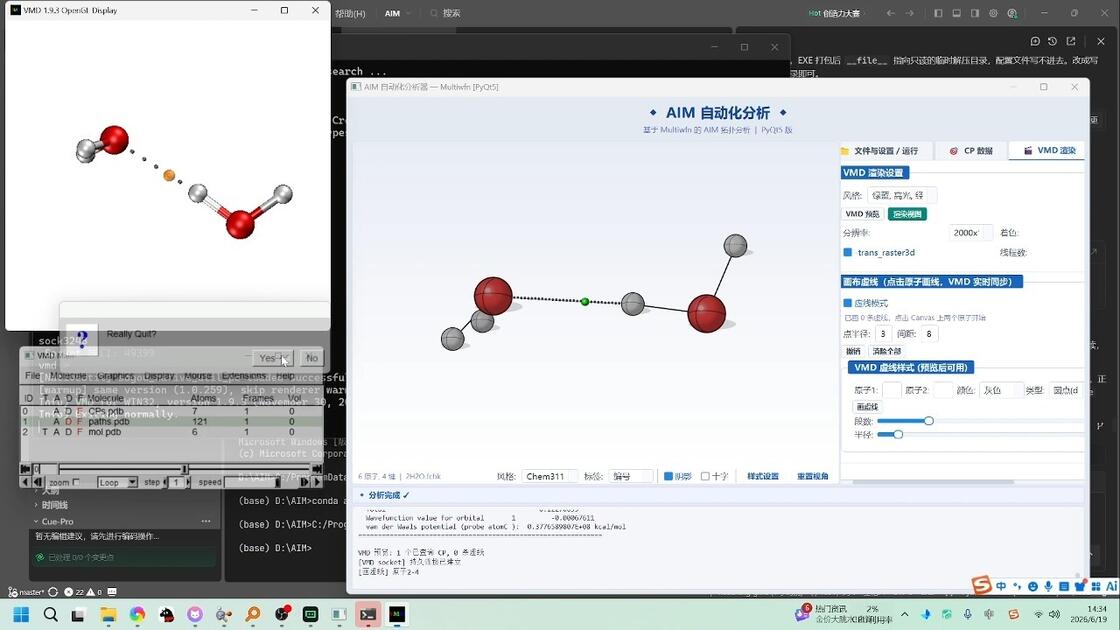This screenshot has width=1120, height=630.
Task: Click the 清除全部 button
Action: click(x=886, y=351)
